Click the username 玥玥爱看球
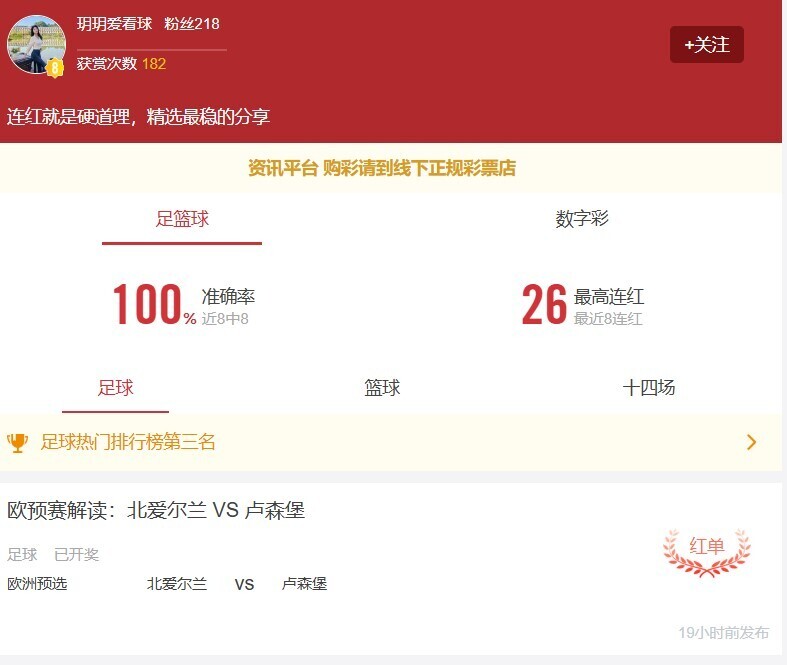 114,23
